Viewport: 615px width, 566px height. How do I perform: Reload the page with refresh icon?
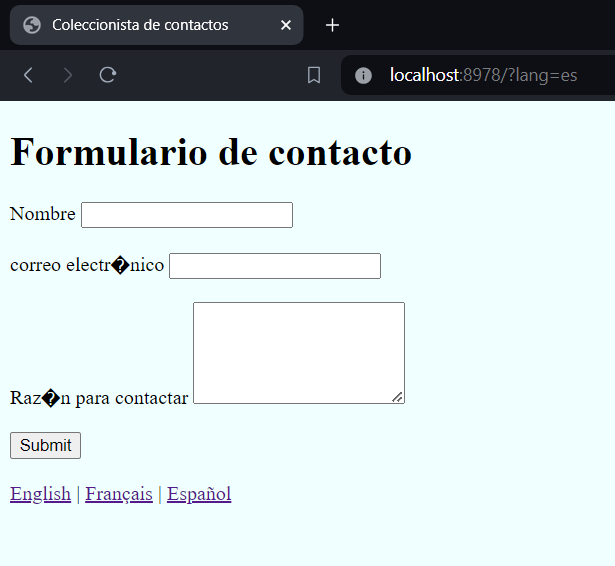click(107, 75)
